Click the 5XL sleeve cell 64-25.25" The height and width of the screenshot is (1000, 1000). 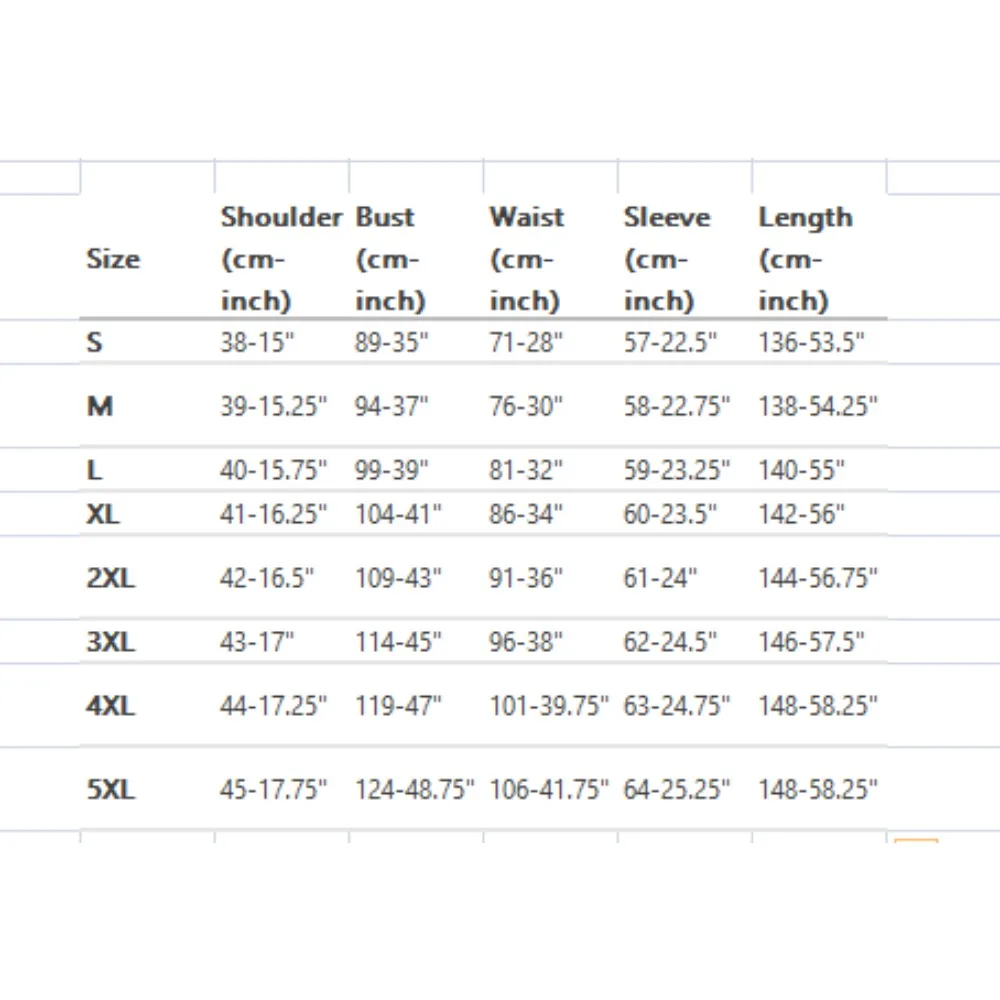click(677, 790)
